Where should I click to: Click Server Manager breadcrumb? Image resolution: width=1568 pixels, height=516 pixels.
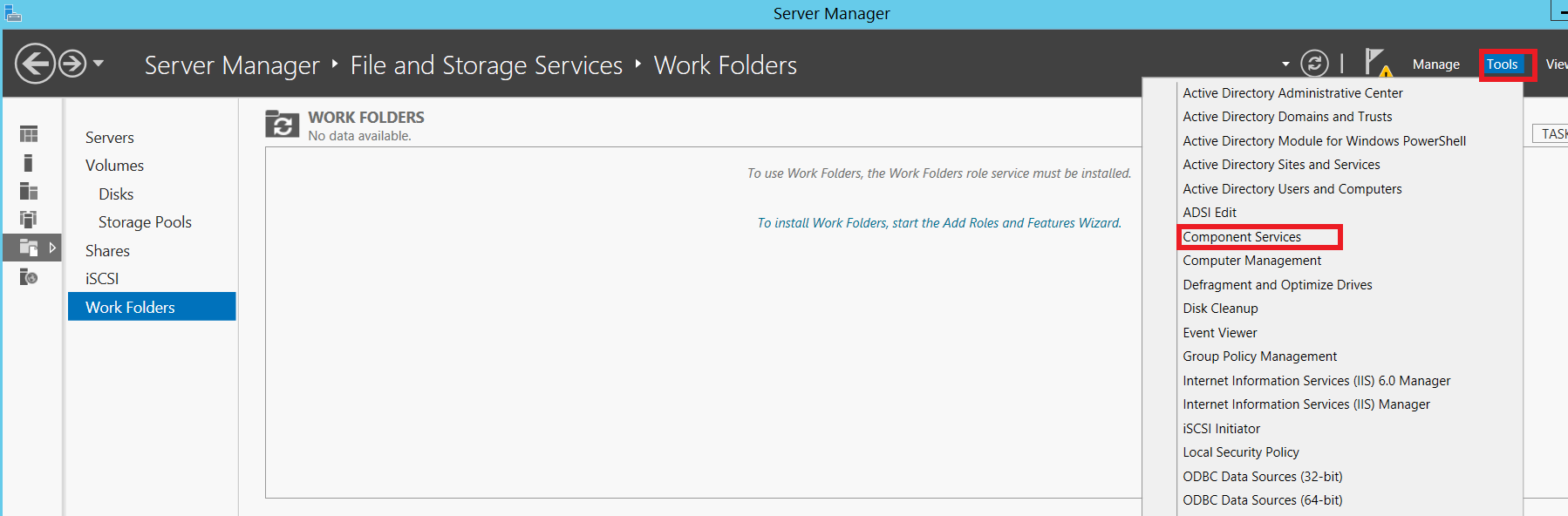coord(232,65)
